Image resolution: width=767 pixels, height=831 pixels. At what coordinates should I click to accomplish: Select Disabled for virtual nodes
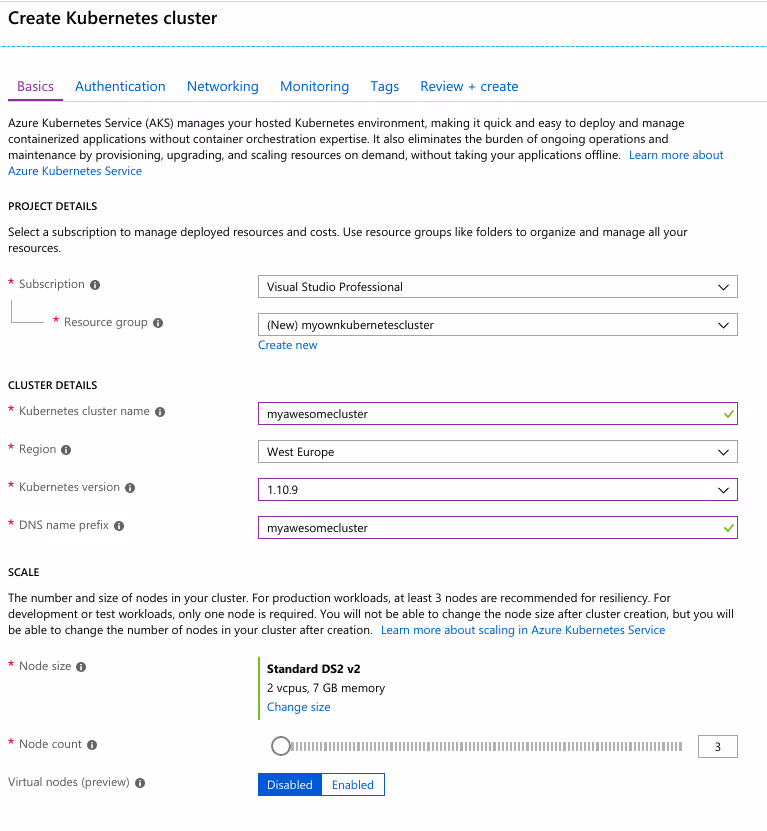(290, 785)
